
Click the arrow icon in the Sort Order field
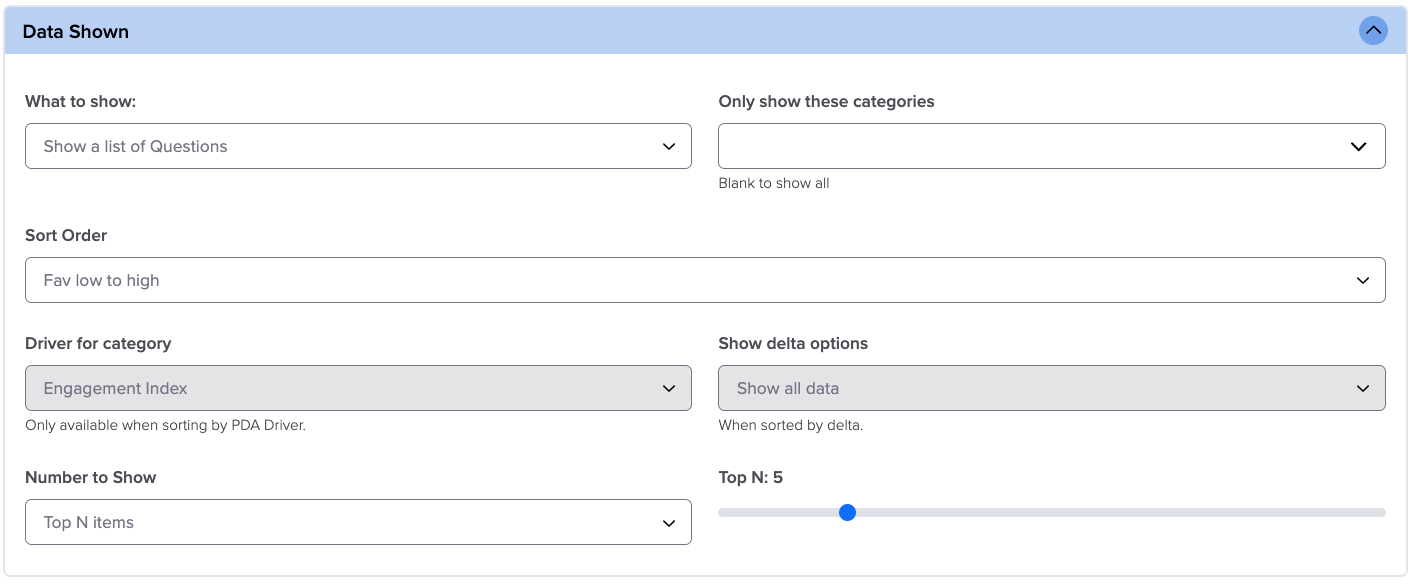(x=1362, y=281)
